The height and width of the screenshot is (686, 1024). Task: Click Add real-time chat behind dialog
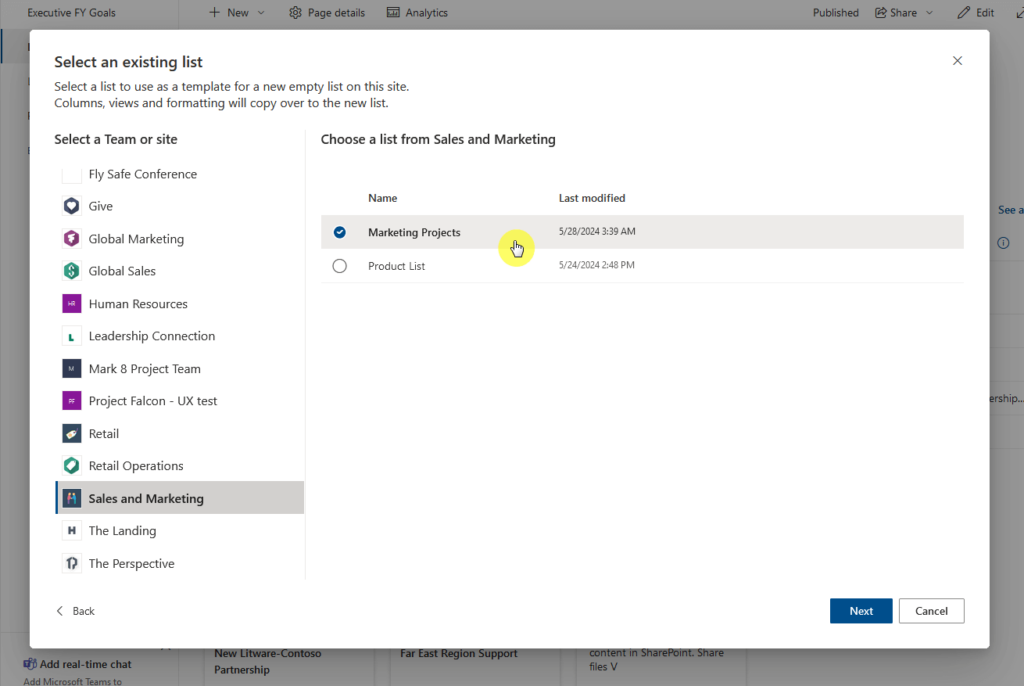[86, 664]
